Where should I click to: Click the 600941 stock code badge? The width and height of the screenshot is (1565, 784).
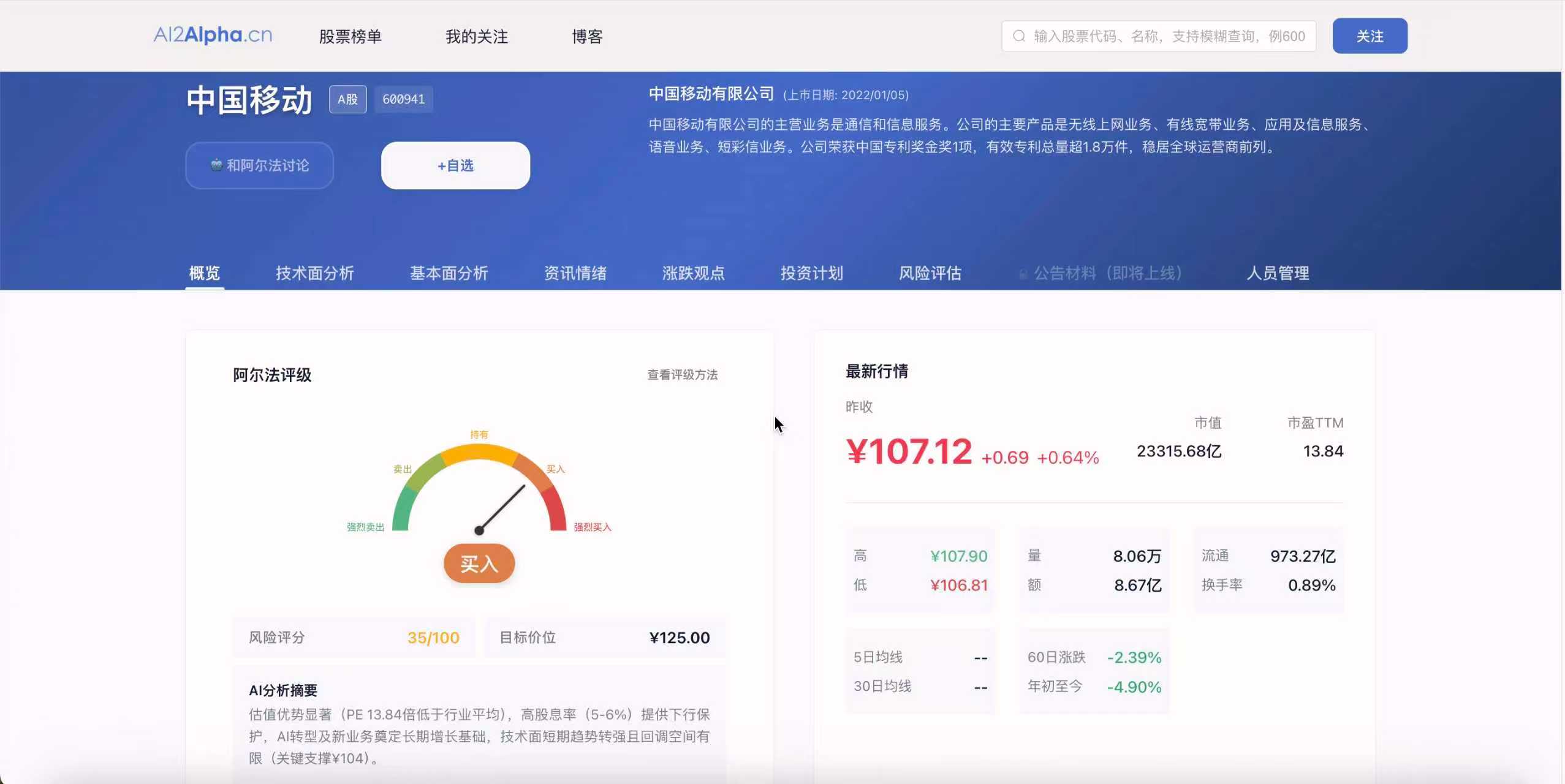[403, 99]
